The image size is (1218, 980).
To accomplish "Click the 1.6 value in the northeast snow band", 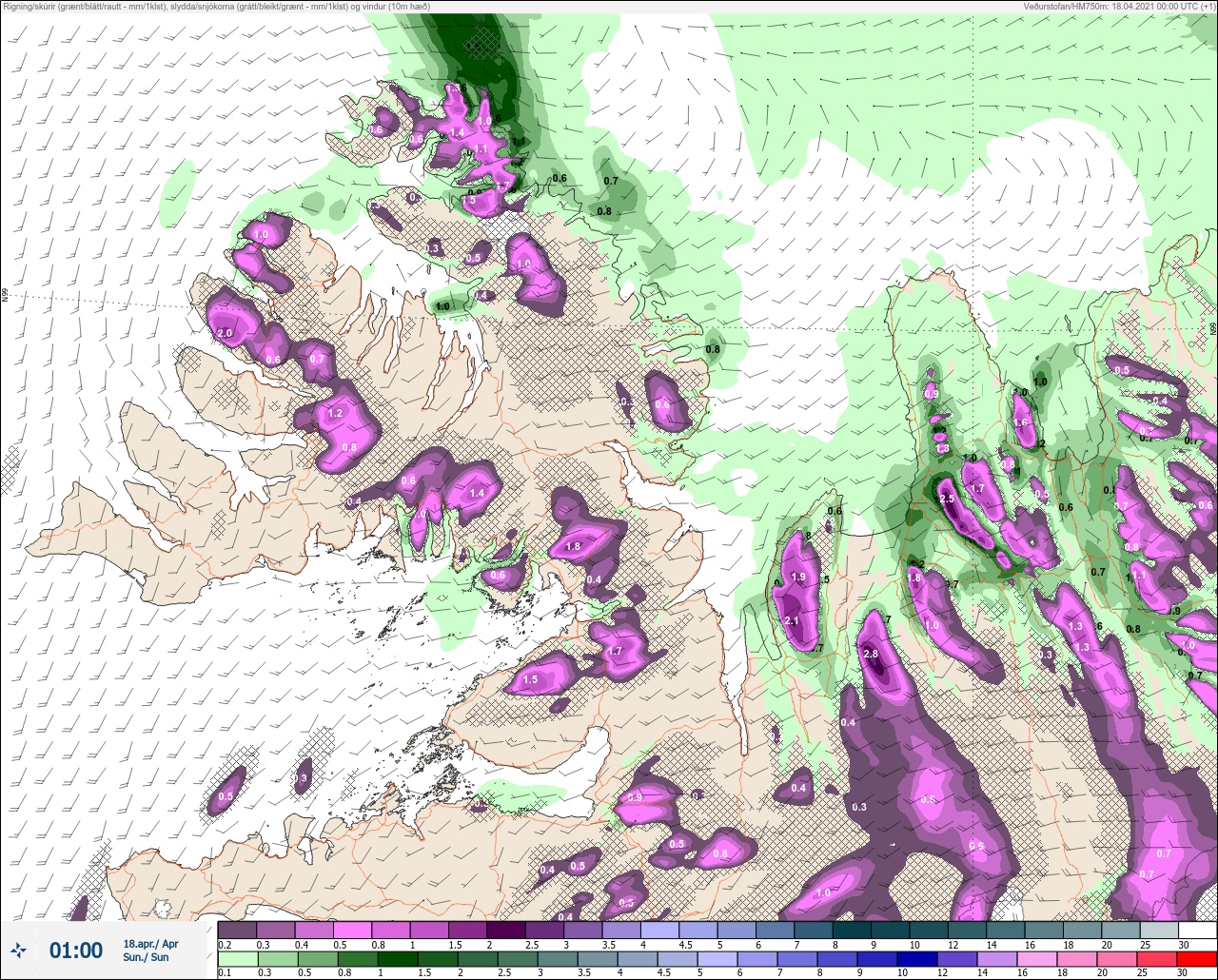I will pyautogui.click(x=1022, y=422).
